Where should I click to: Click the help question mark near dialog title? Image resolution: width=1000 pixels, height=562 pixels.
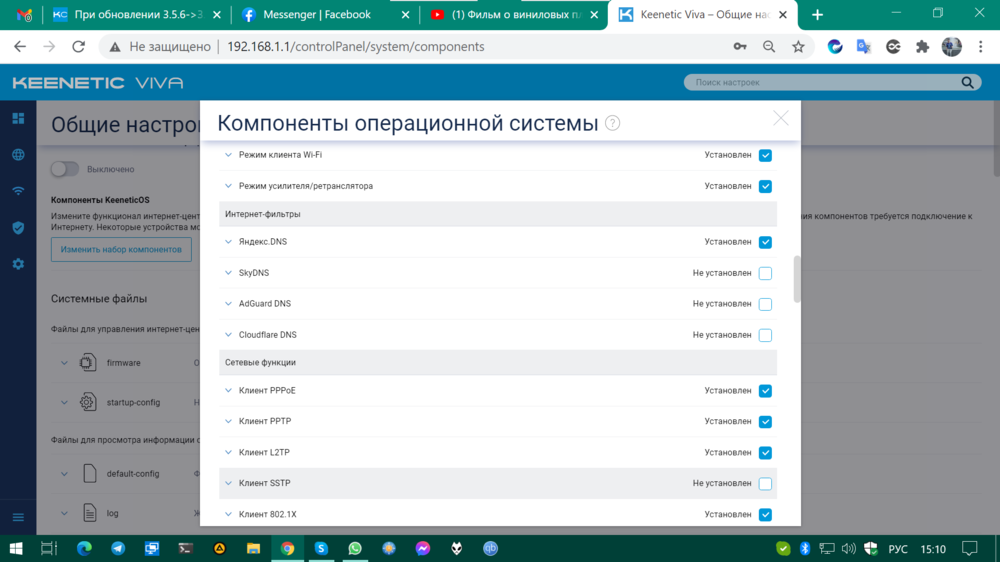(x=612, y=123)
